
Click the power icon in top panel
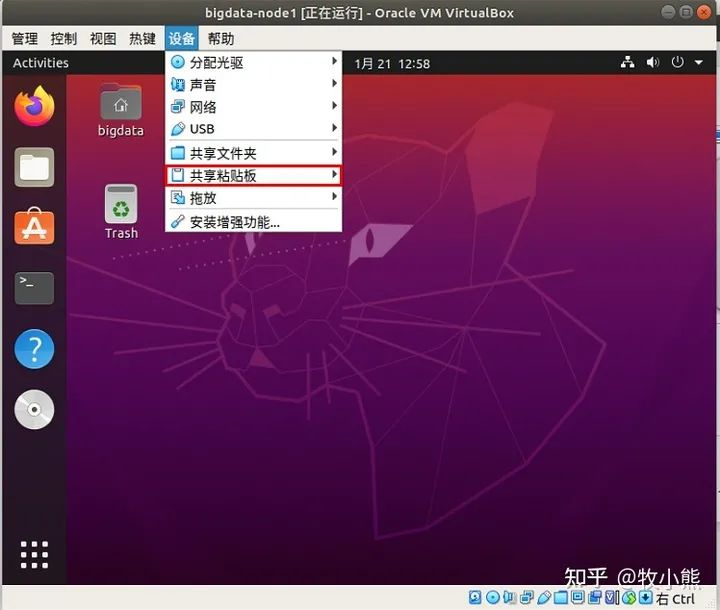coord(677,62)
